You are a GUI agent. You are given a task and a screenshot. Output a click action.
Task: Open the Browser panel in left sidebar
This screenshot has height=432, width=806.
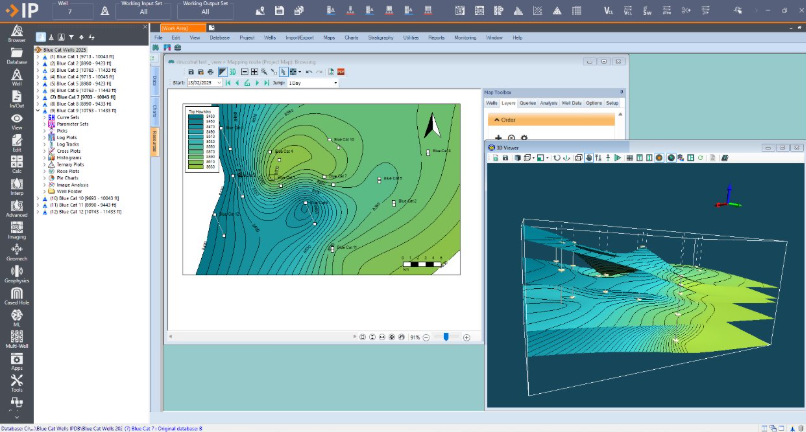tap(16, 41)
